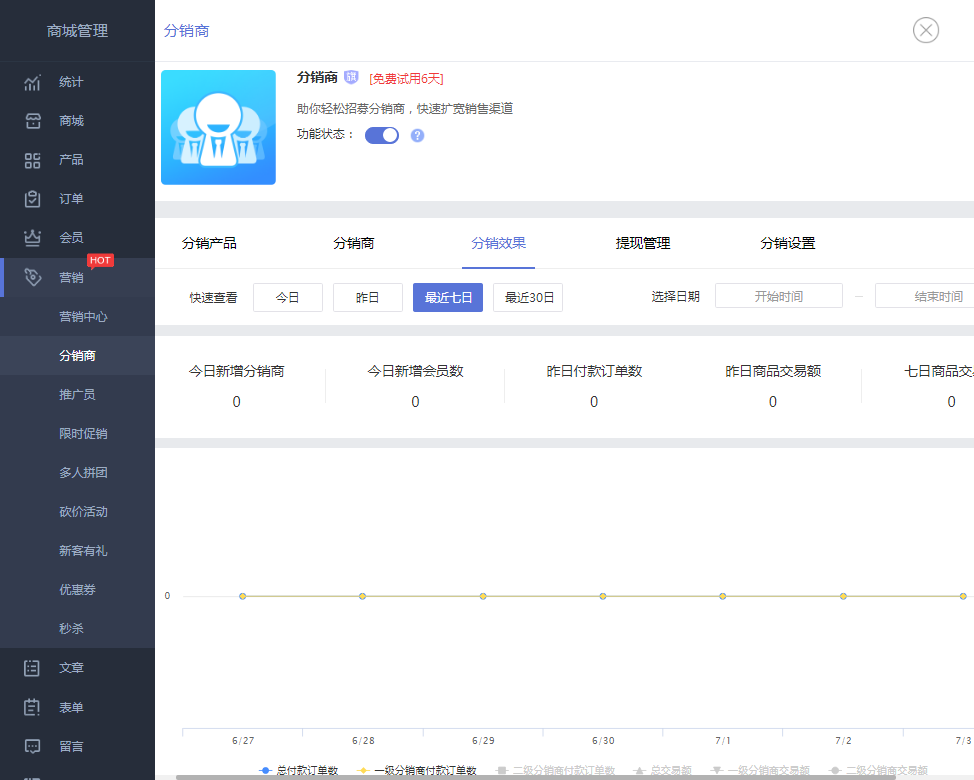Click the 6/30 chart data point

[603, 596]
